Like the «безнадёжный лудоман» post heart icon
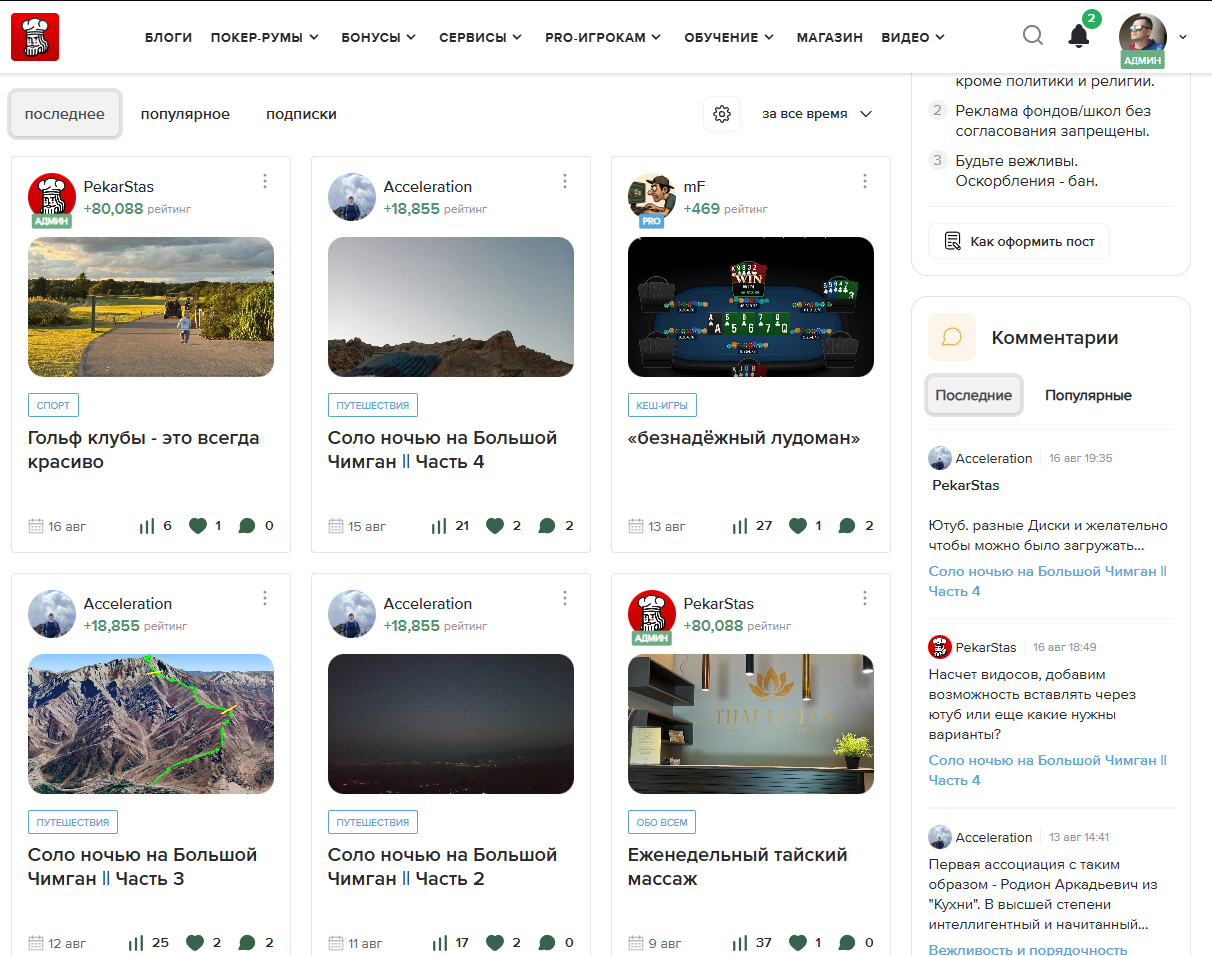 798,526
